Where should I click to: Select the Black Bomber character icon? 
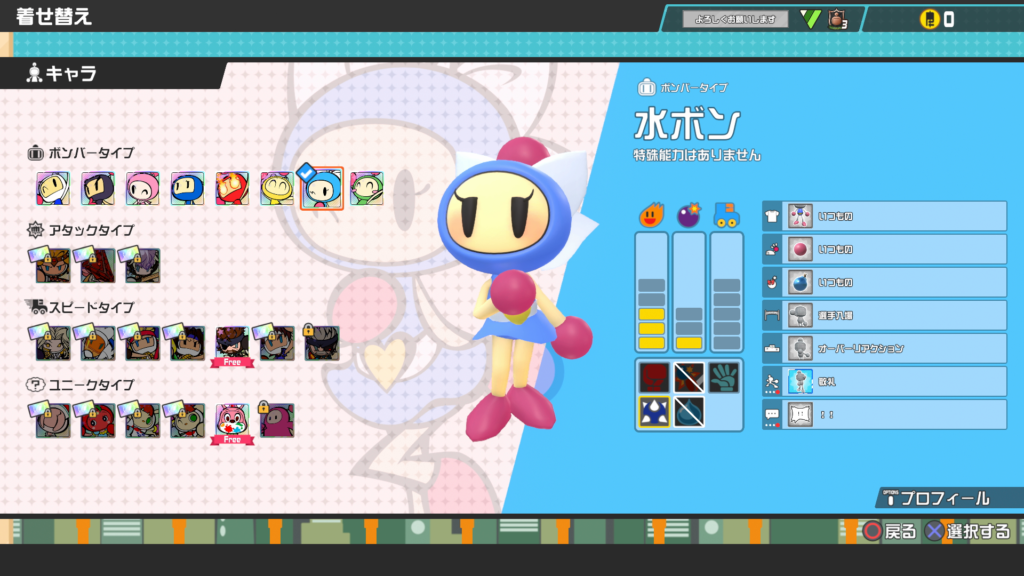(x=97, y=188)
